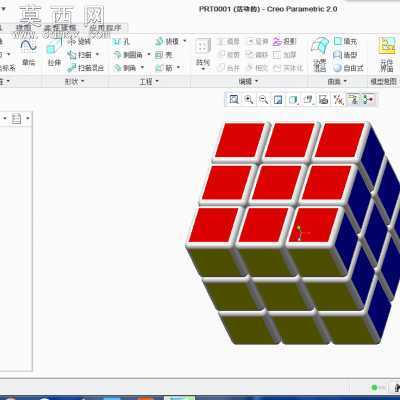The width and height of the screenshot is (400, 400).
Task: Open the View Manager icon
Action: pyautogui.click(x=323, y=99)
